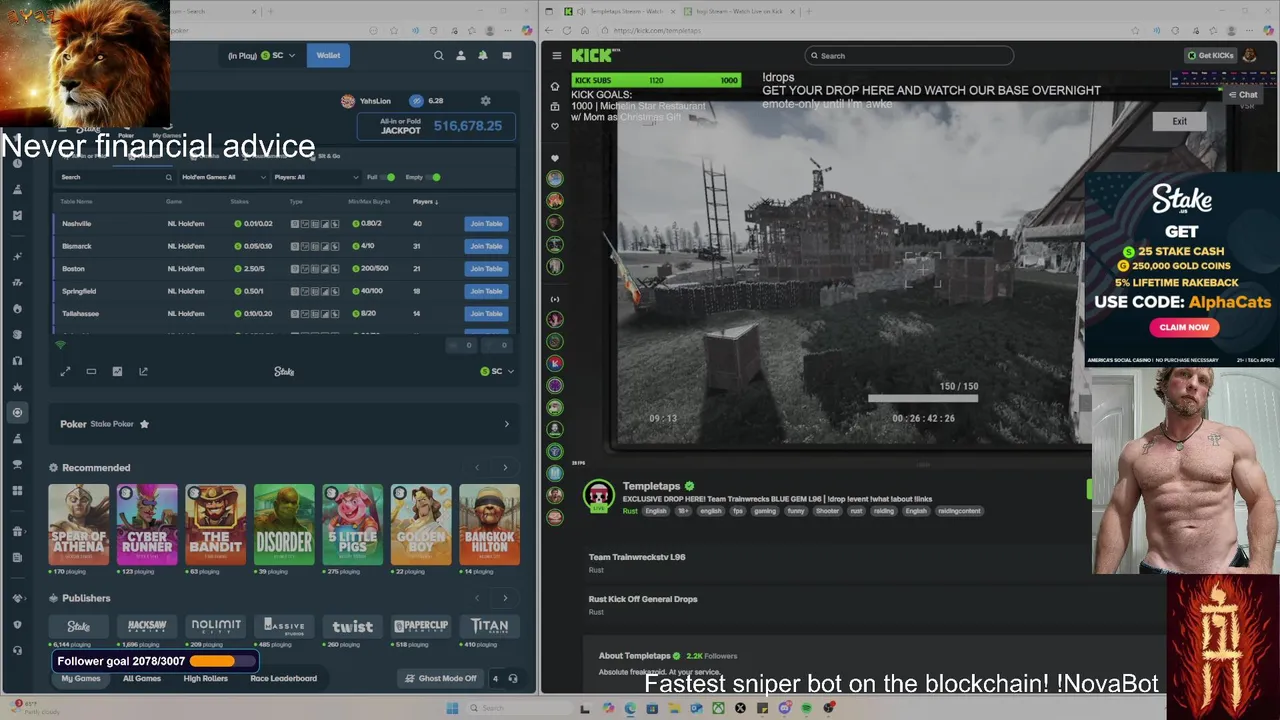Open Stake notifications bell
This screenshot has width=1280, height=720.
[x=483, y=56]
